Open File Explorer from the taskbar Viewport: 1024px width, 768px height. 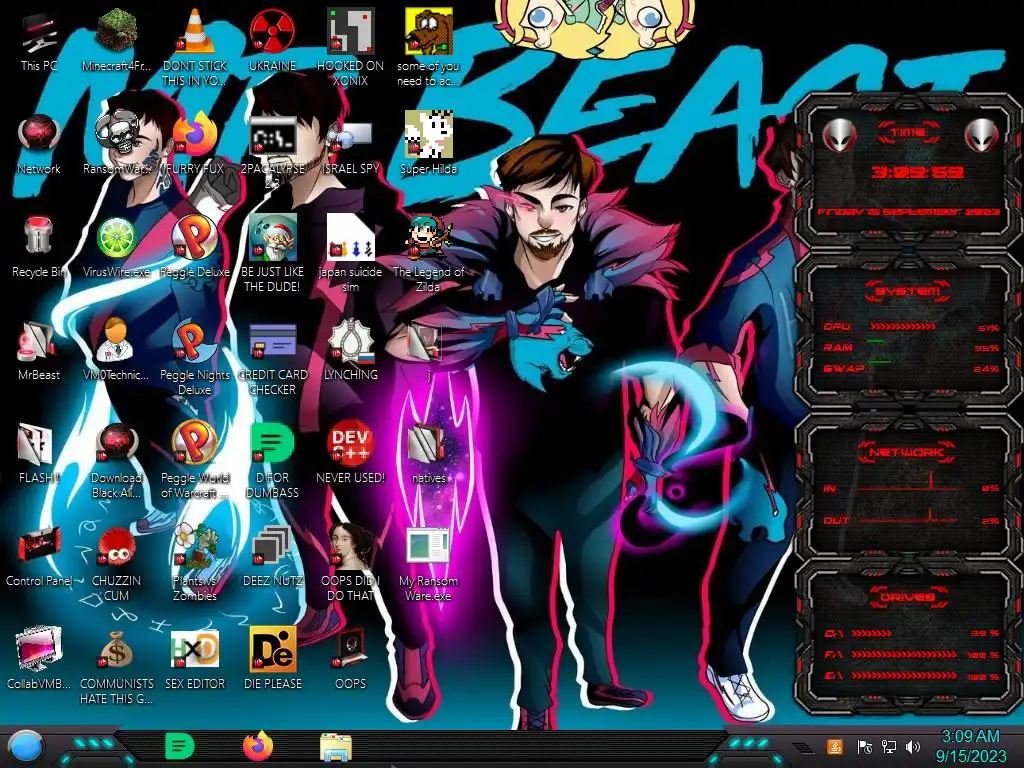point(336,747)
